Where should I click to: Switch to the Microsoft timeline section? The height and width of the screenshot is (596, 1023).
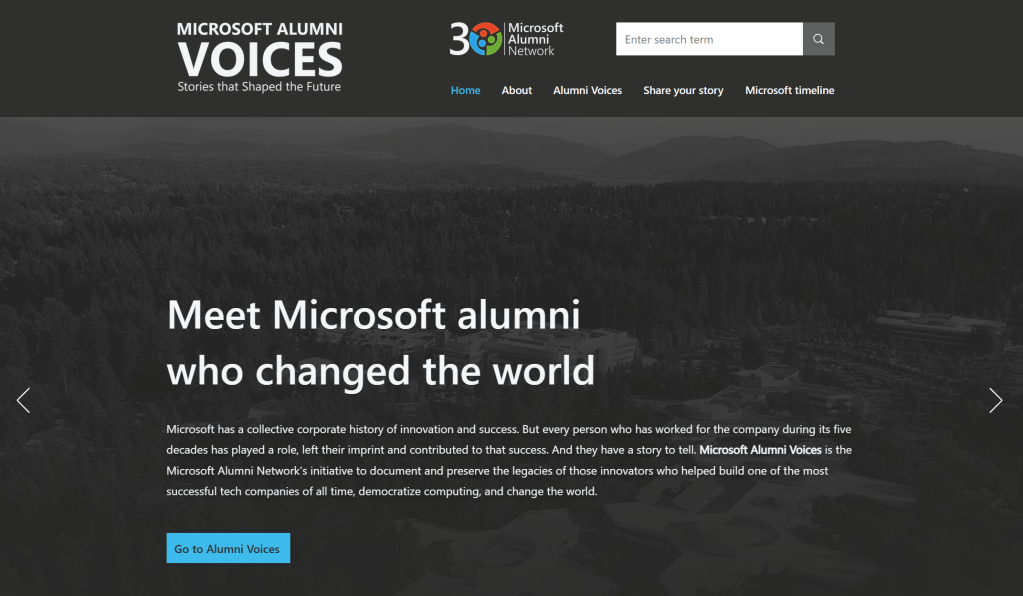pos(789,90)
